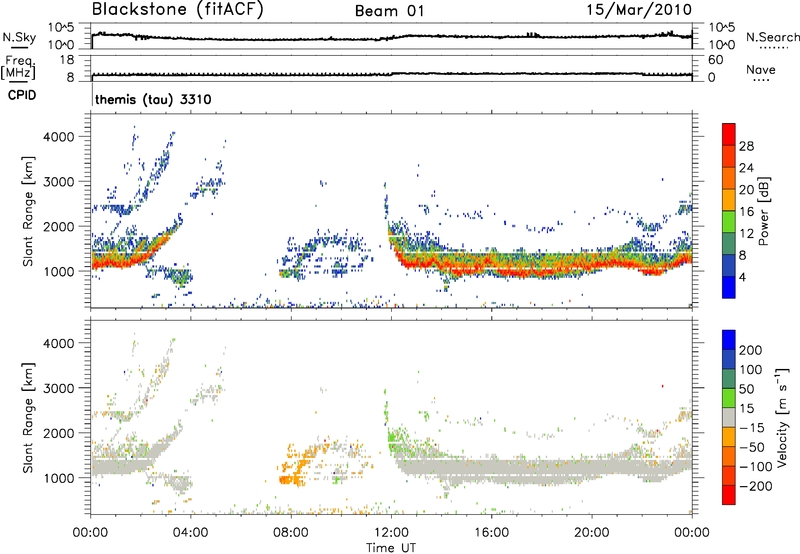
Task: Click the 'Beam 01' heading
Action: click(390, 11)
